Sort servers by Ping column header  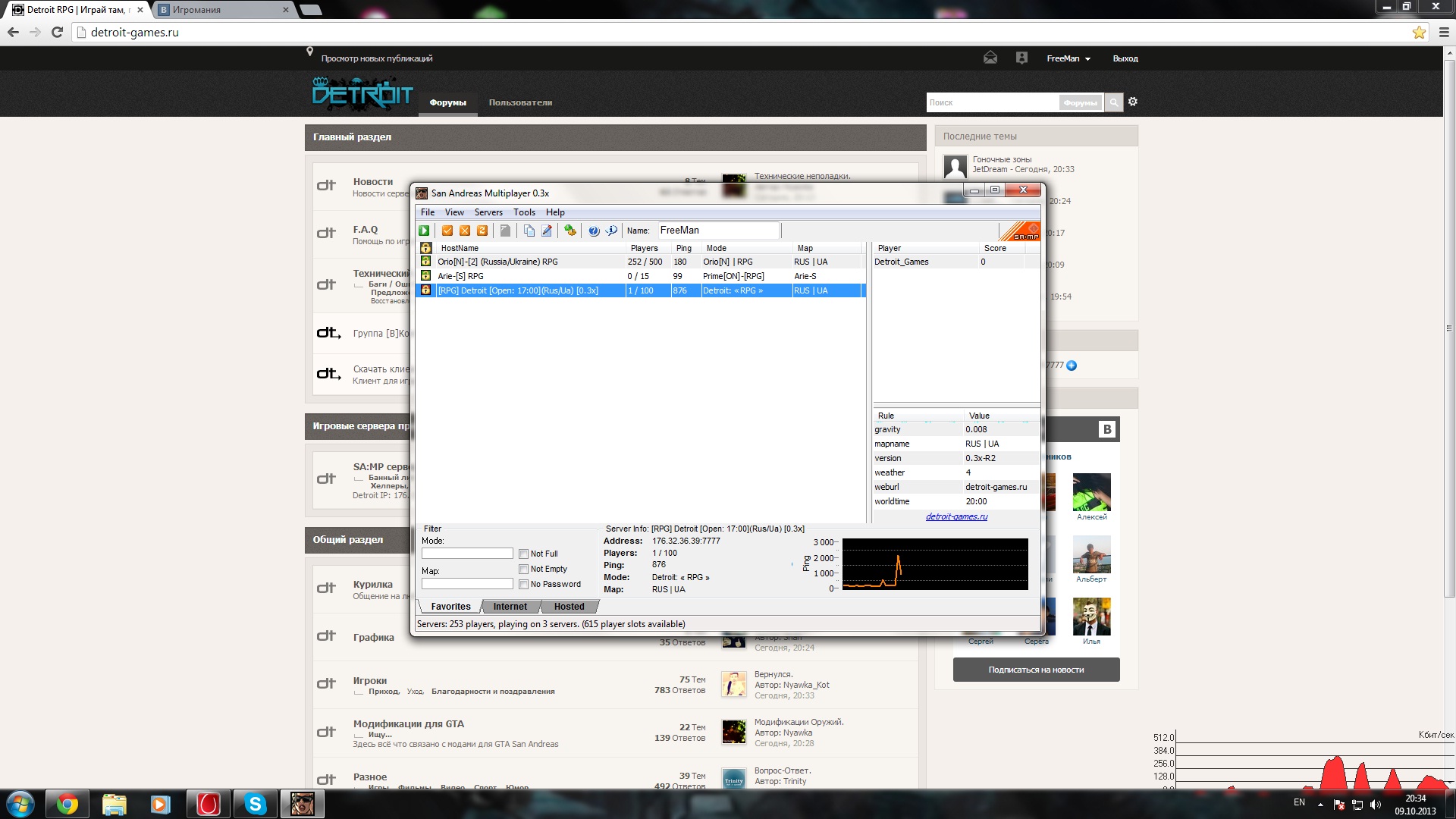click(686, 248)
